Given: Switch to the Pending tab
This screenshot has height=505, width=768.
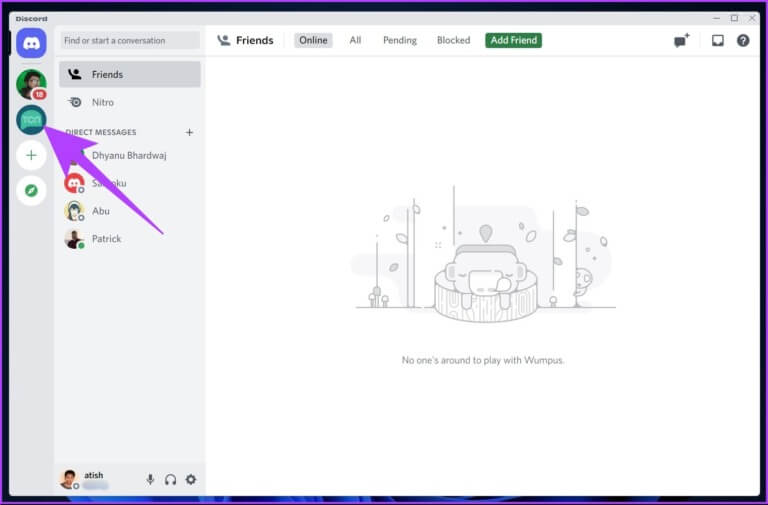Looking at the screenshot, I should tap(400, 40).
